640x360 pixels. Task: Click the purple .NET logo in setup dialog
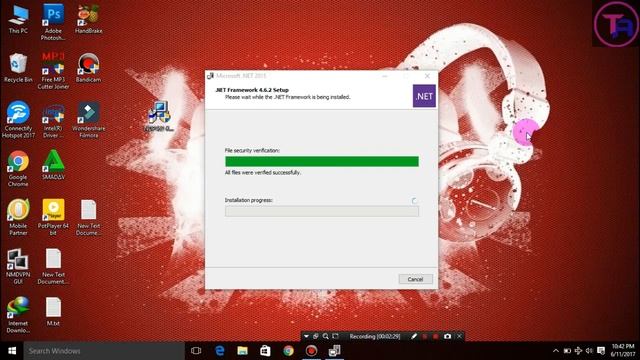click(424, 96)
